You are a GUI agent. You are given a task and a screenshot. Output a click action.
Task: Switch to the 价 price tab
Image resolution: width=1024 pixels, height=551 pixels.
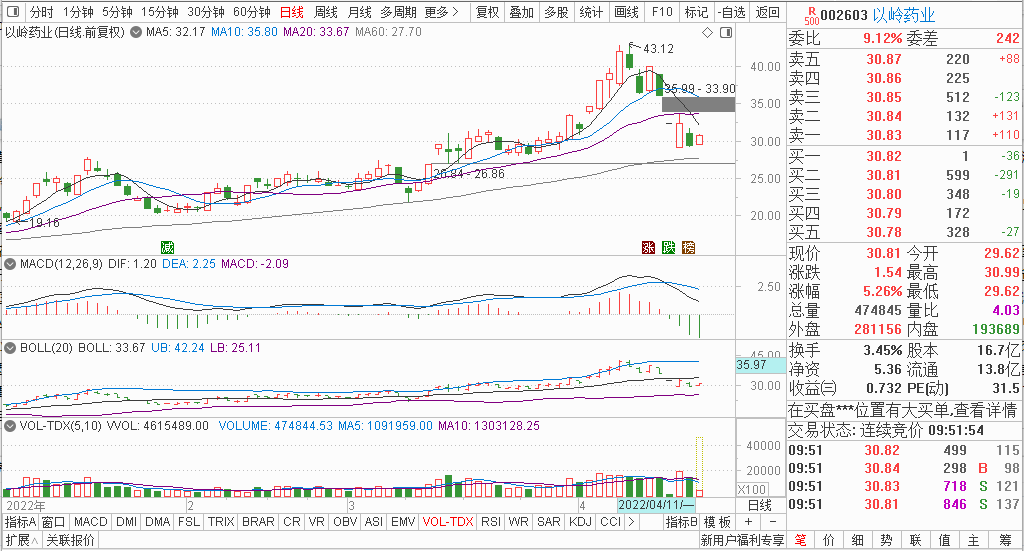[x=829, y=540]
